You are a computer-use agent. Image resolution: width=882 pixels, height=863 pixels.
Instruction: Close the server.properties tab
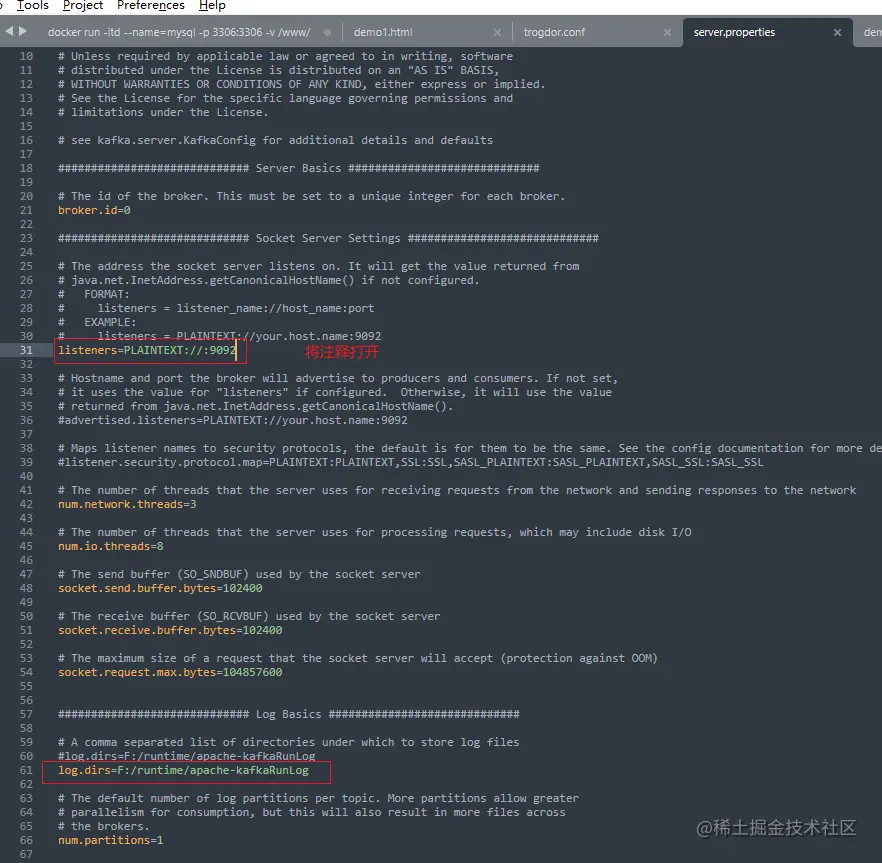[837, 31]
